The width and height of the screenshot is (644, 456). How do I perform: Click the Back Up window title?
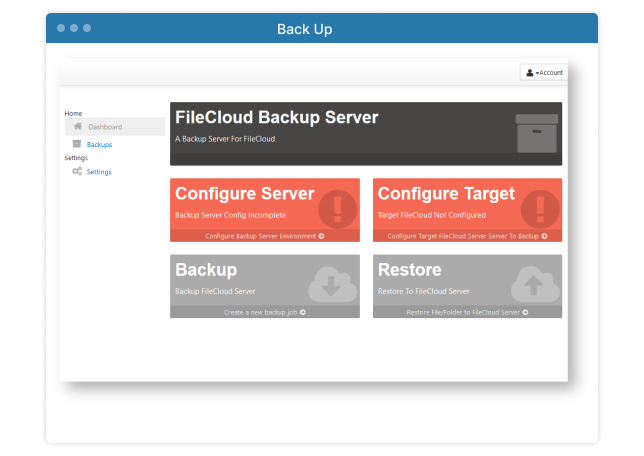(304, 30)
